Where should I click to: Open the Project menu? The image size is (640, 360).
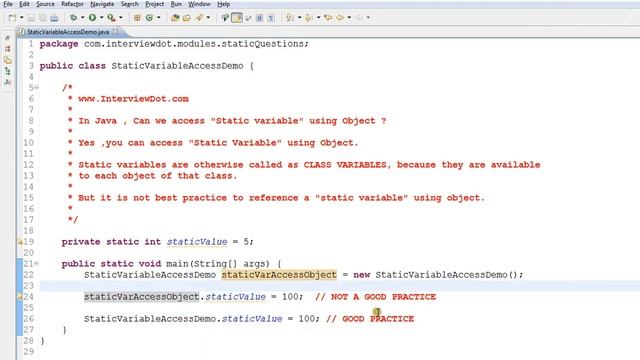154,4
